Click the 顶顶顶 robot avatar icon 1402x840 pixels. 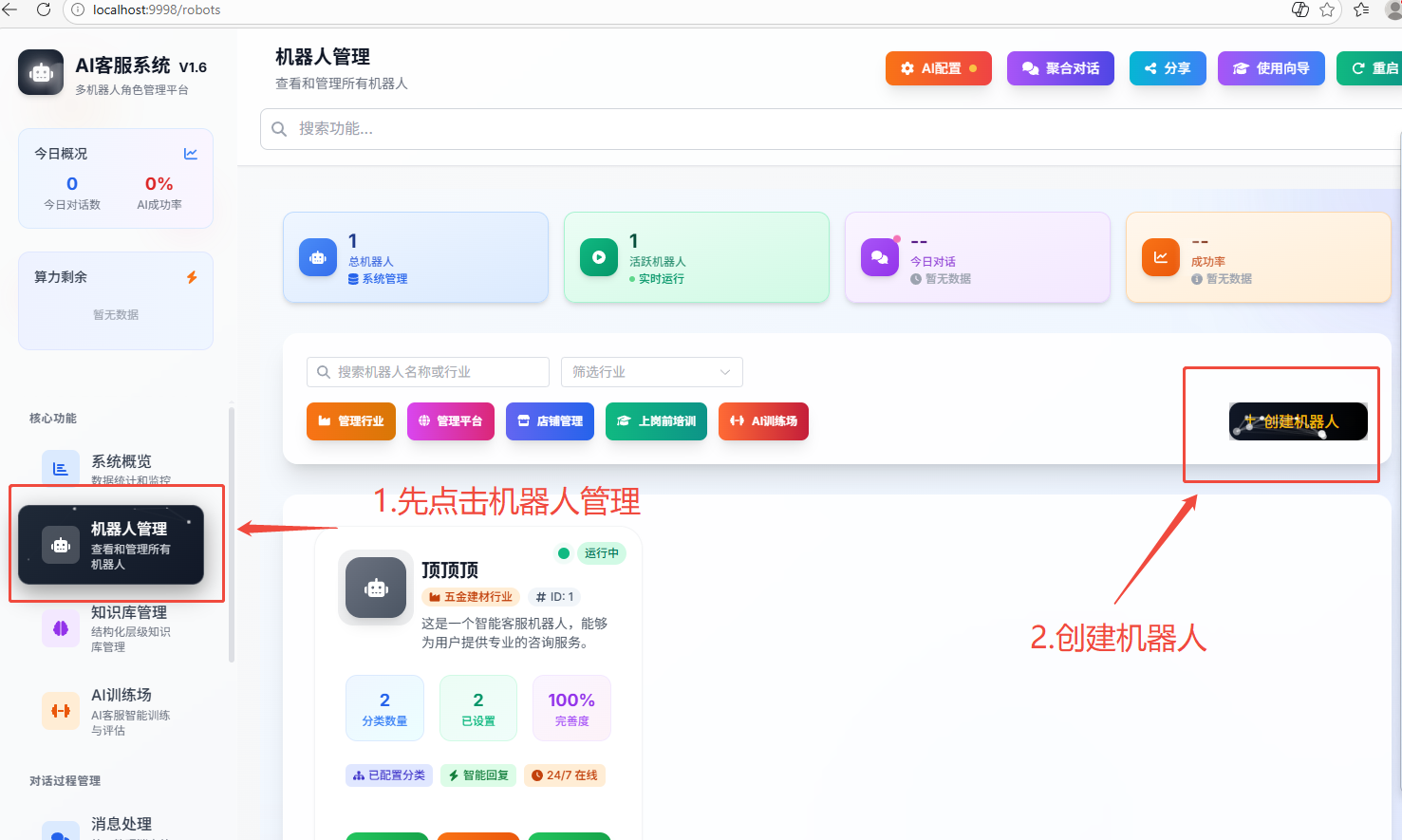point(376,588)
